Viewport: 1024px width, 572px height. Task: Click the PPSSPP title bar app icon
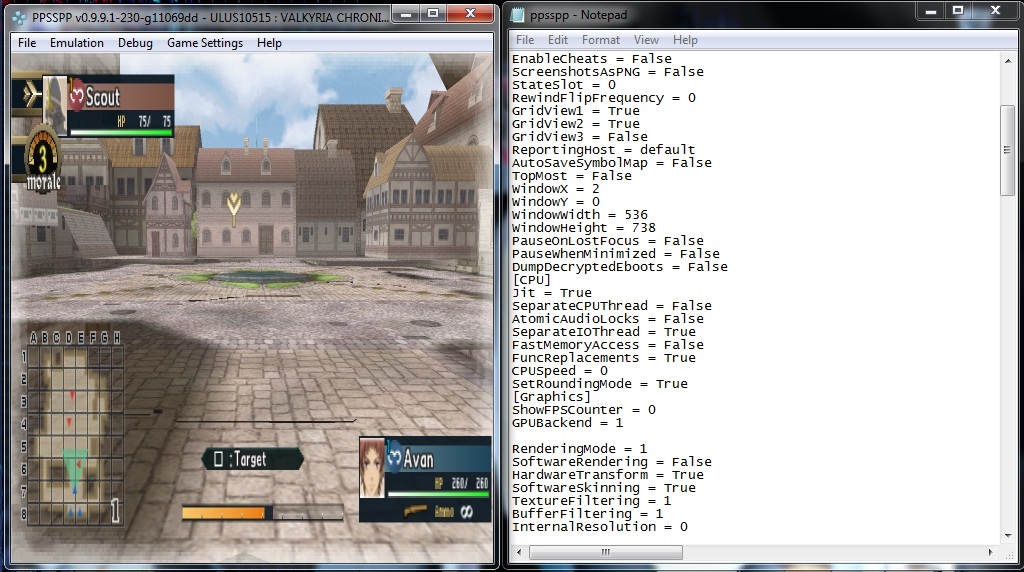pyautogui.click(x=19, y=16)
